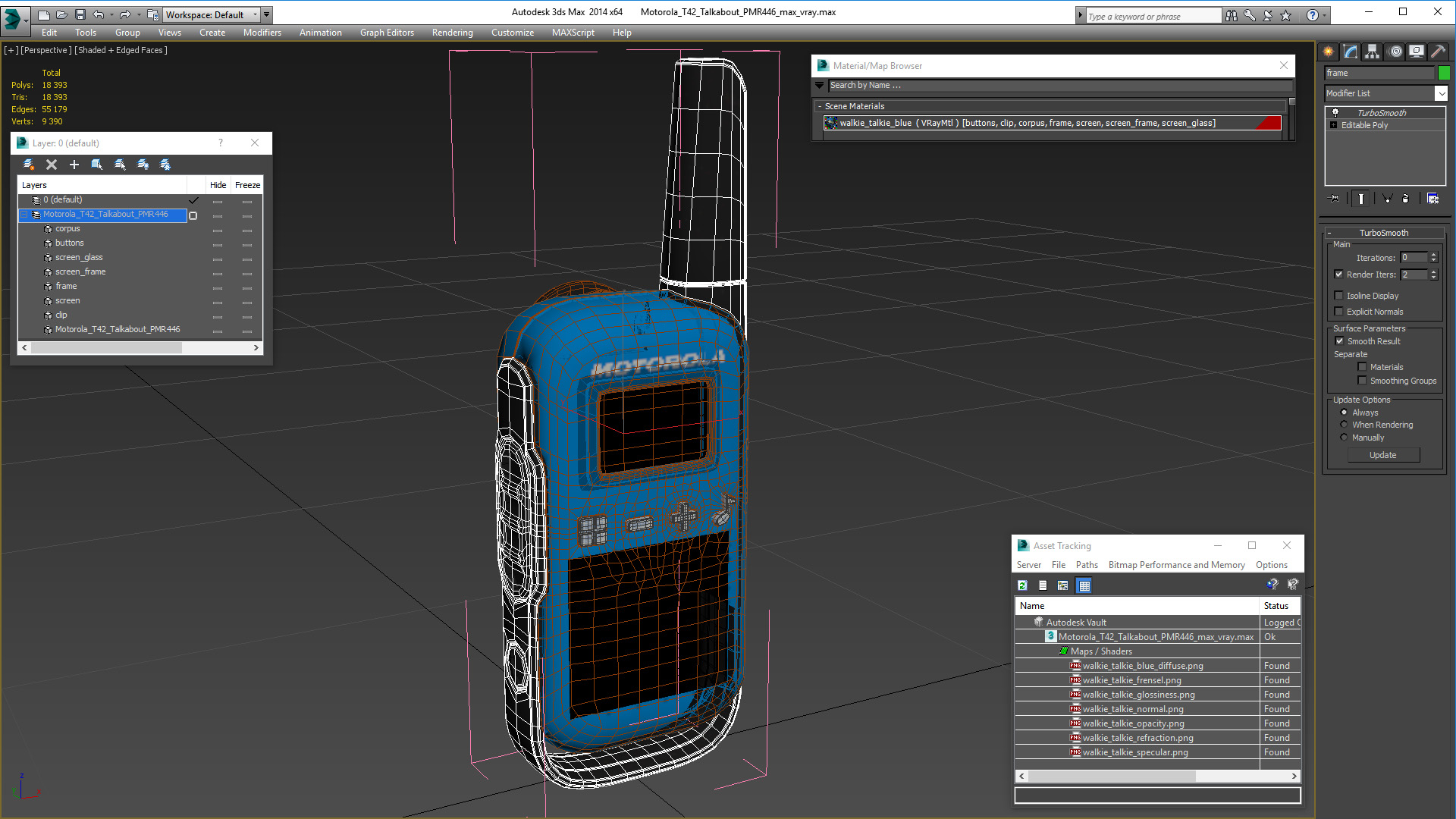This screenshot has height=819, width=1456.
Task: Click the walkie_talkie_blue material red swatch
Action: coord(1268,123)
